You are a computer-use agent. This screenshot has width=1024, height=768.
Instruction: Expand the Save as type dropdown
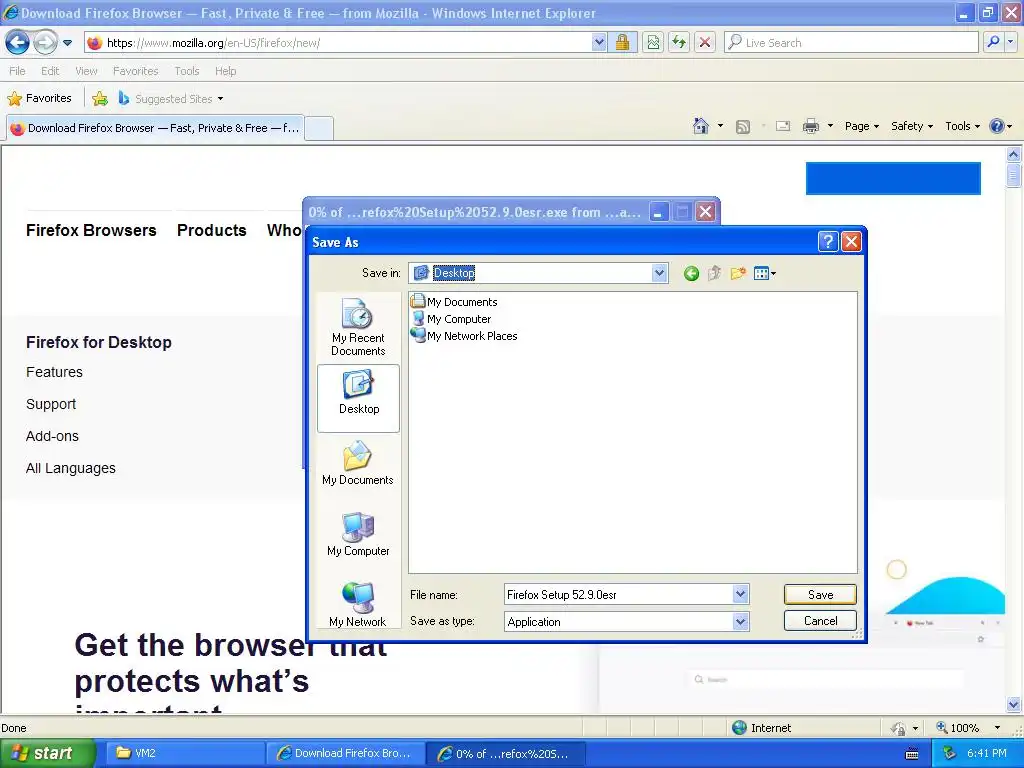tap(740, 622)
